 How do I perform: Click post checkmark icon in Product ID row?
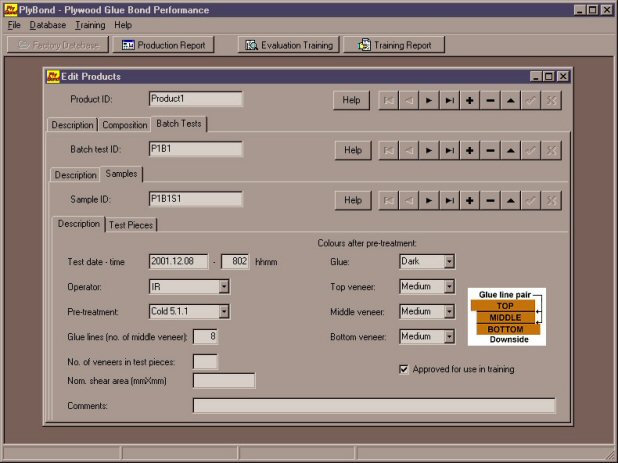coord(531,100)
